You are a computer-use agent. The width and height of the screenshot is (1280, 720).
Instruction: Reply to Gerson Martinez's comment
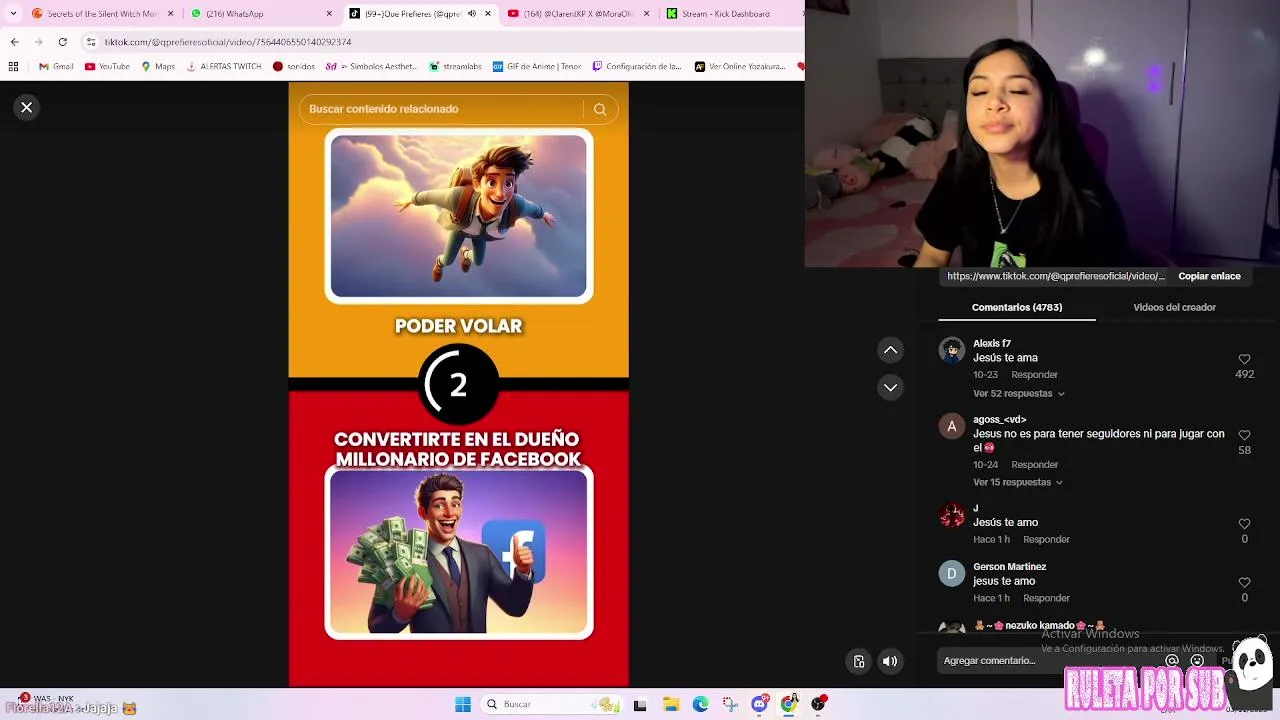pyautogui.click(x=1046, y=598)
